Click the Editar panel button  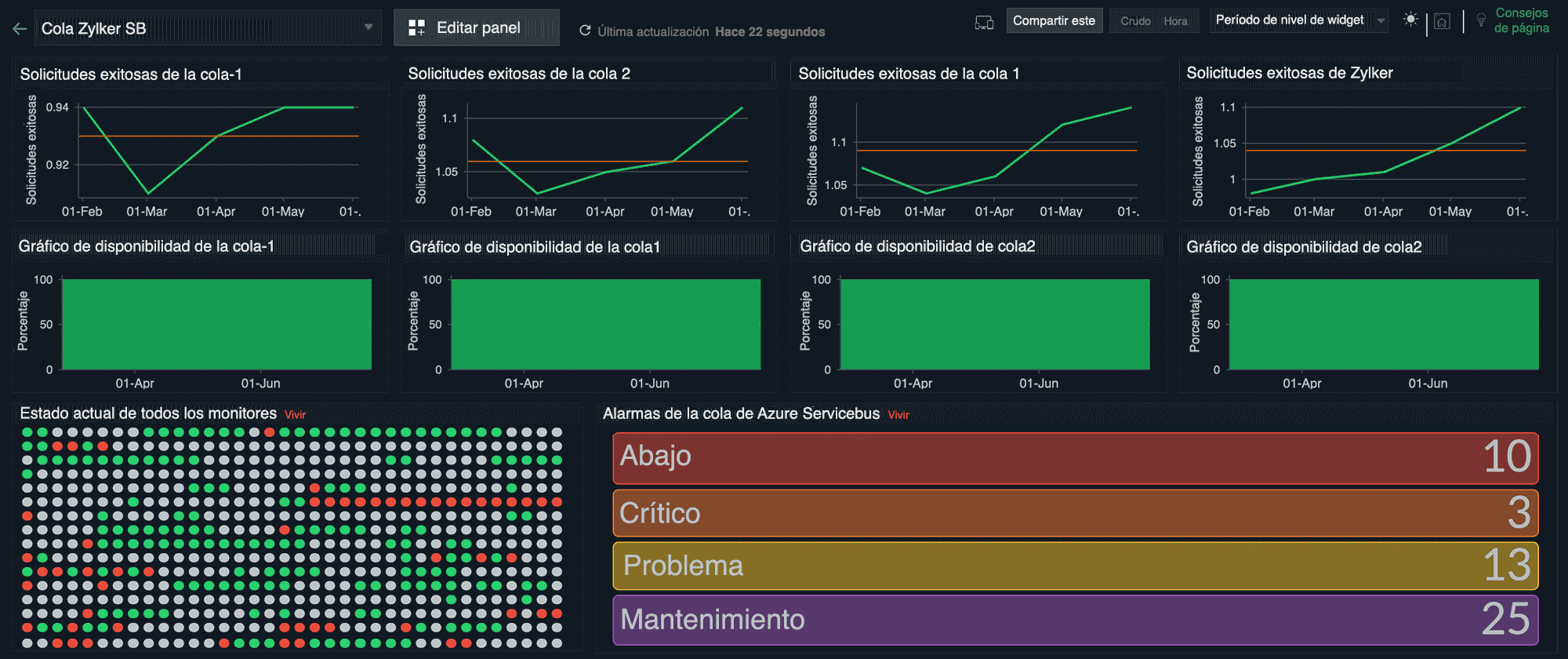[x=477, y=28]
